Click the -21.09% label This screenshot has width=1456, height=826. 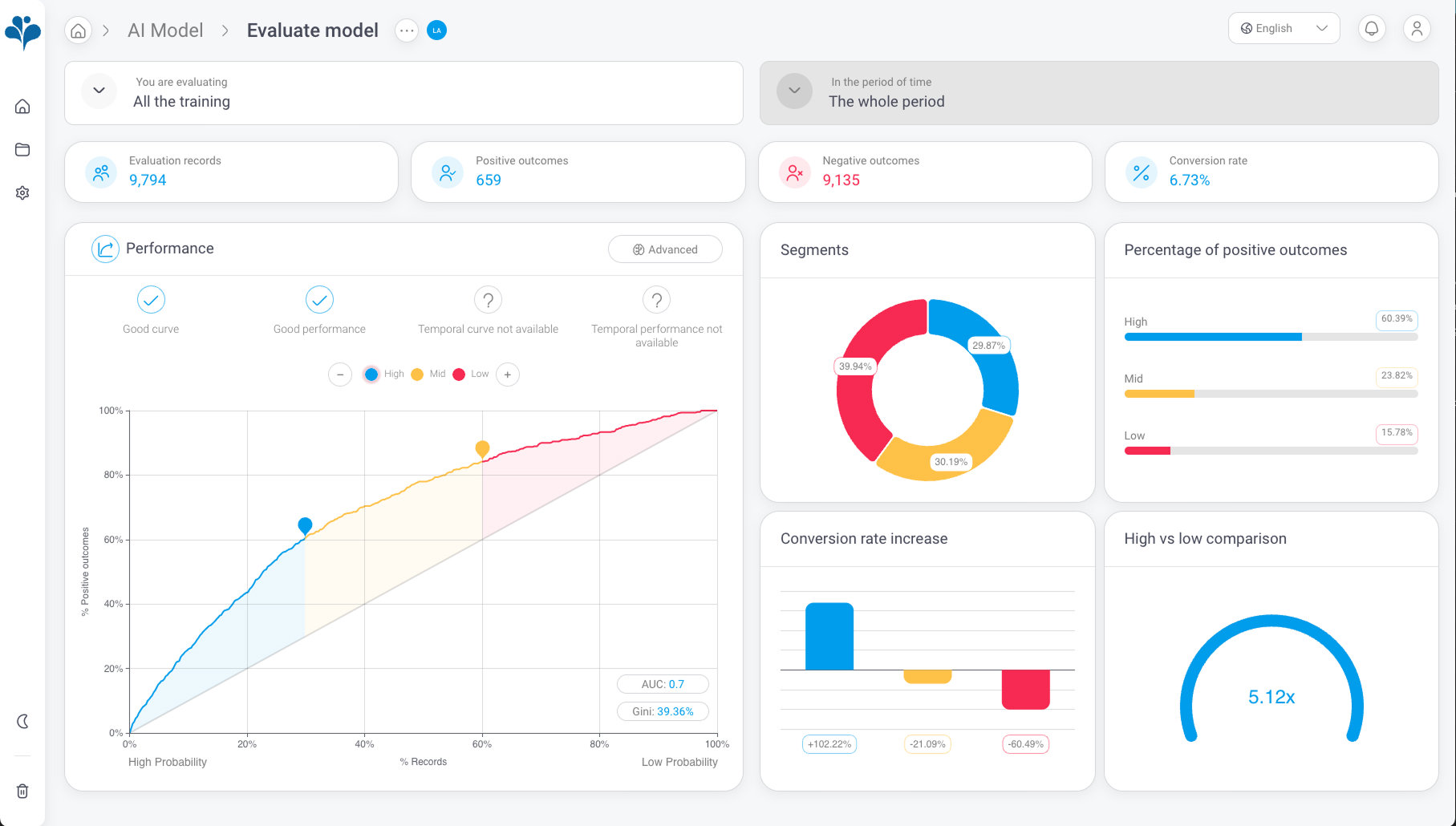pyautogui.click(x=927, y=744)
